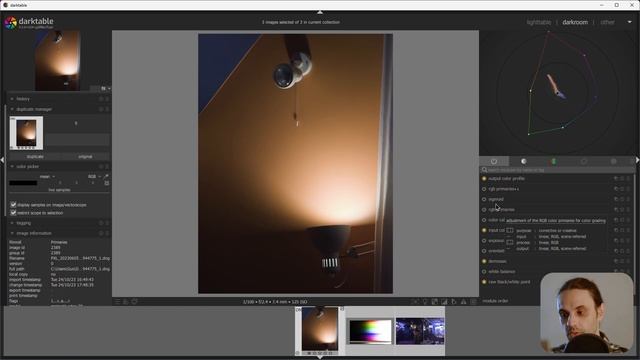The height and width of the screenshot is (360, 640).
Task: Reset the duplicate manager panel icon
Action: tap(101, 109)
